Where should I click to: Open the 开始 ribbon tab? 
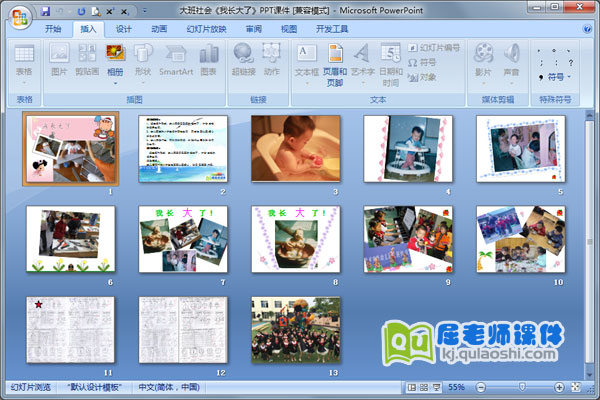[53, 29]
